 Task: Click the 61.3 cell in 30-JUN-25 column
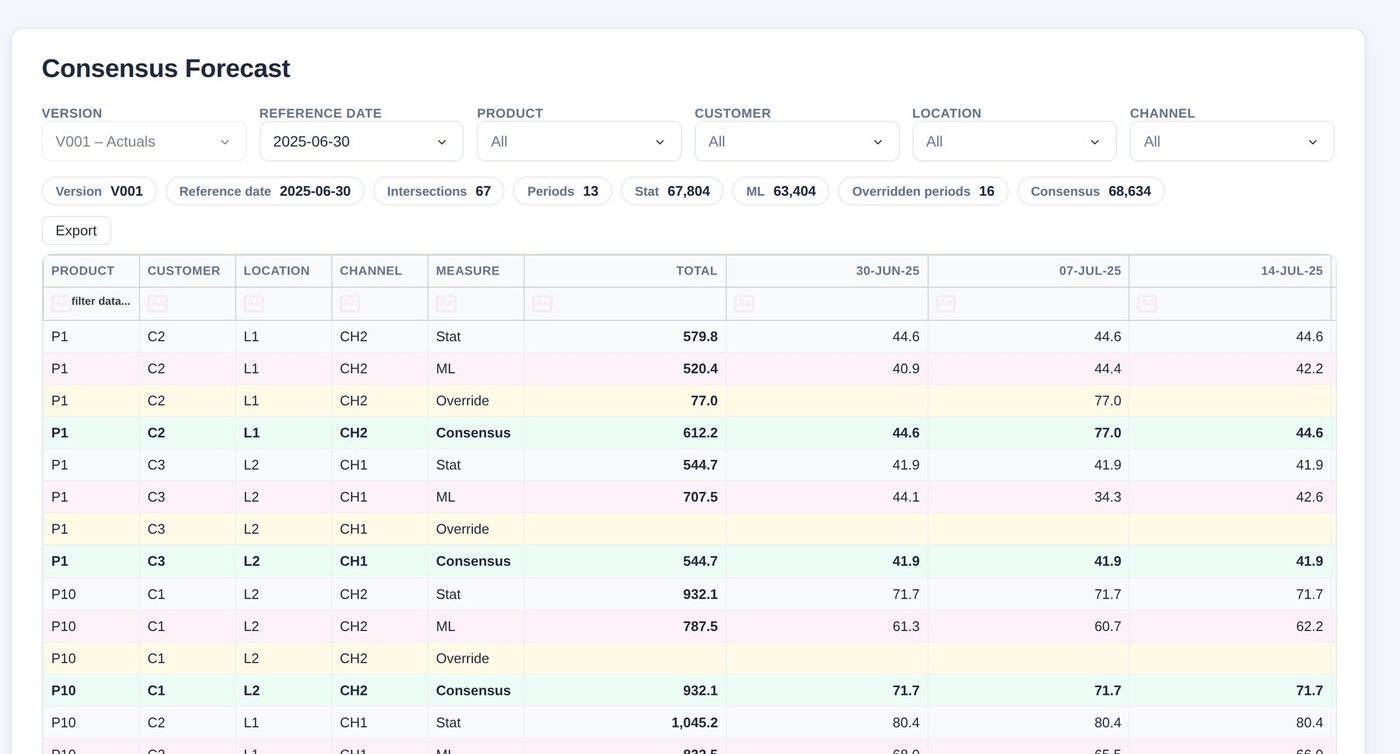tap(827, 626)
